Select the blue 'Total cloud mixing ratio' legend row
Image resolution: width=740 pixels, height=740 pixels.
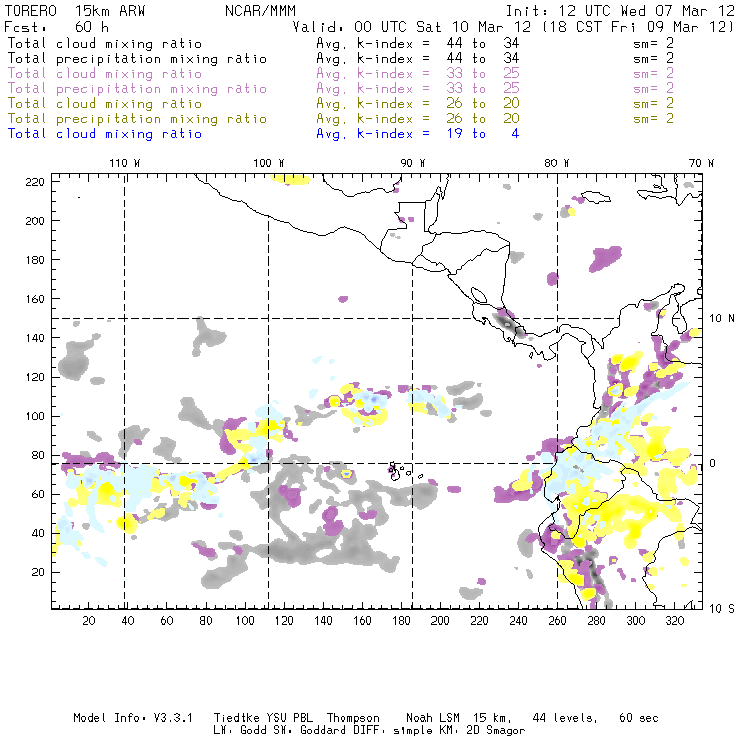[x=263, y=134]
